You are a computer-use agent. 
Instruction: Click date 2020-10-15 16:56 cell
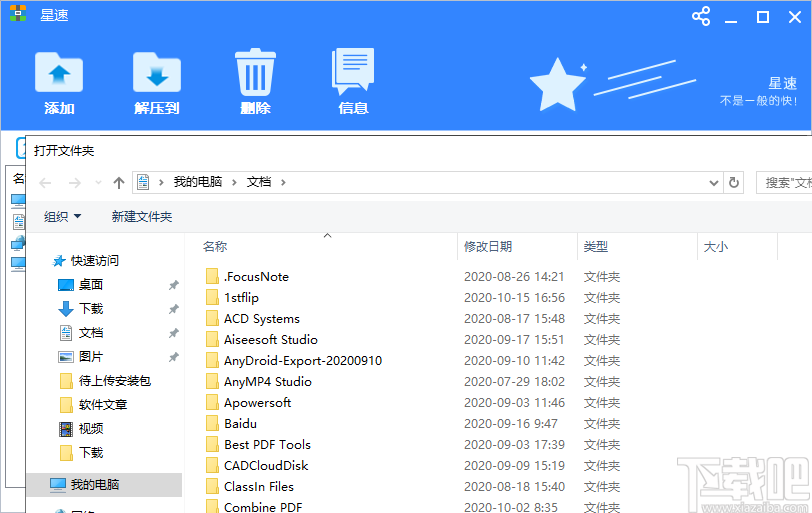tap(514, 298)
